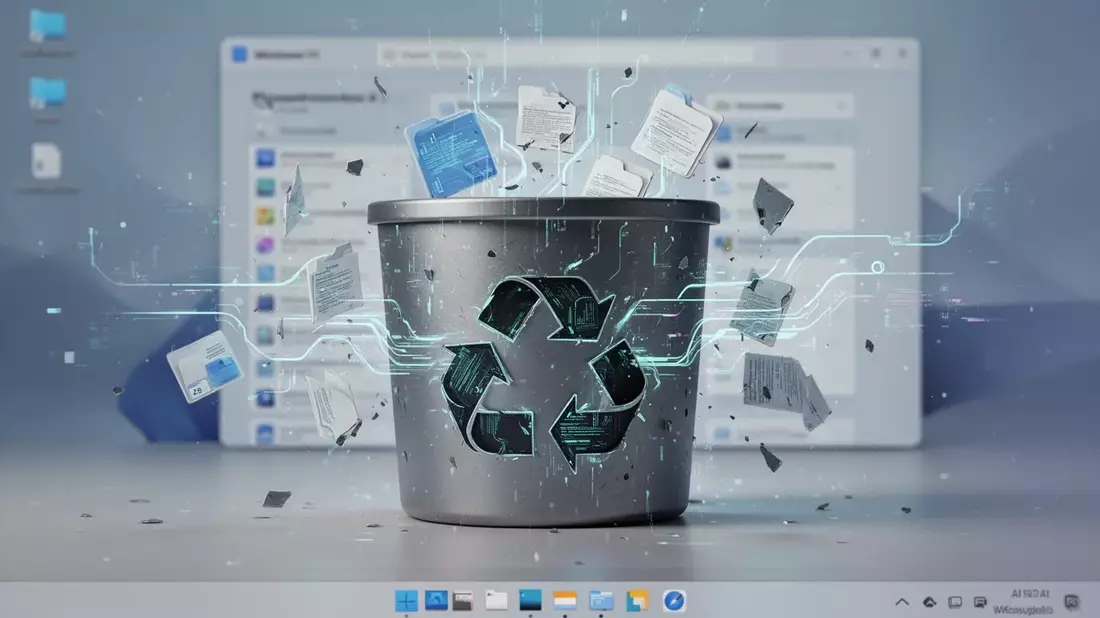Open the clock and date in the taskbar
1100x618 pixels.
1023,602
